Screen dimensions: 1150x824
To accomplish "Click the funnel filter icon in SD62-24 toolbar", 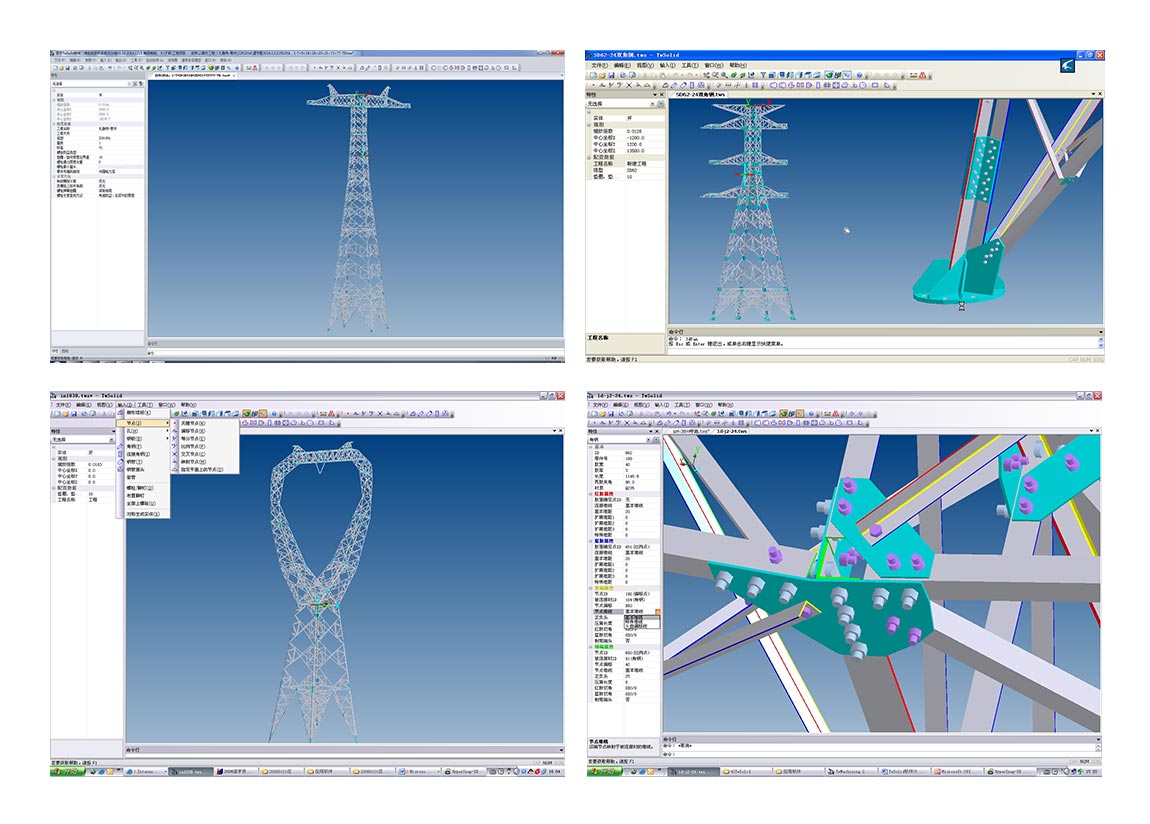I will point(762,75).
